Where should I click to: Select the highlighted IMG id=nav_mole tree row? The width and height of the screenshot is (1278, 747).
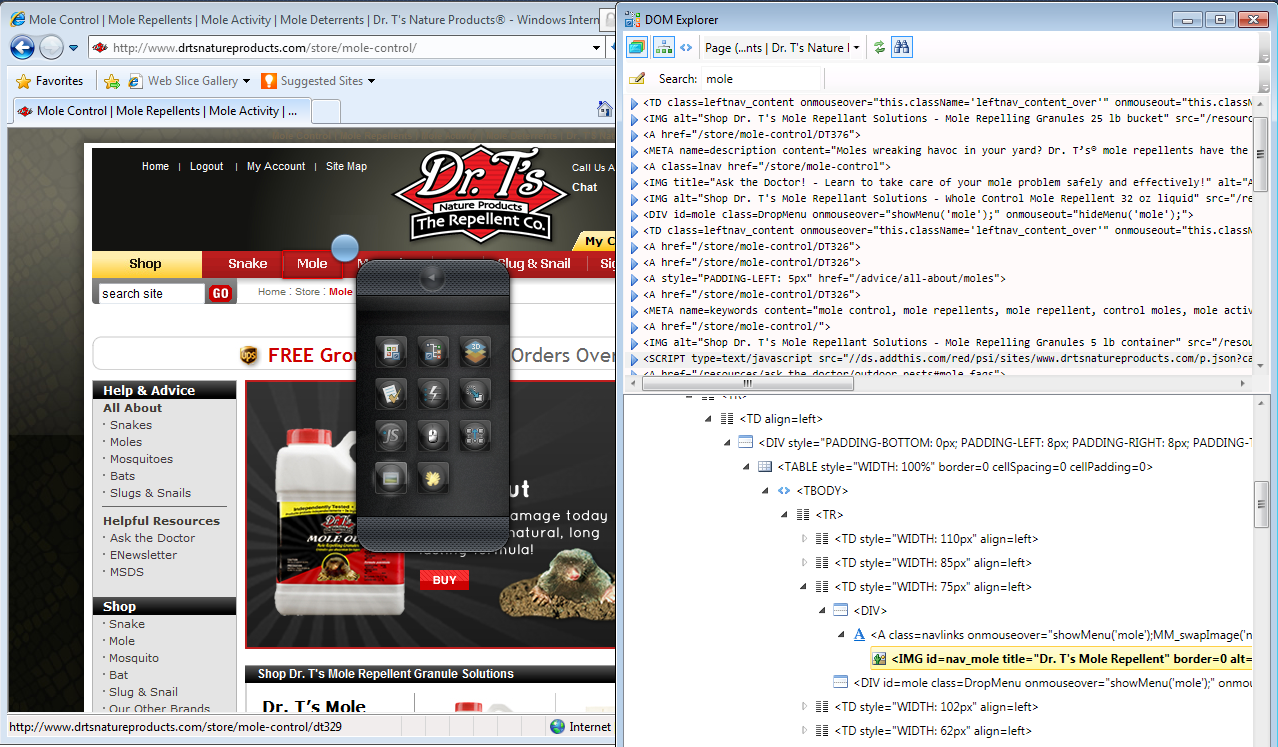(1061, 659)
